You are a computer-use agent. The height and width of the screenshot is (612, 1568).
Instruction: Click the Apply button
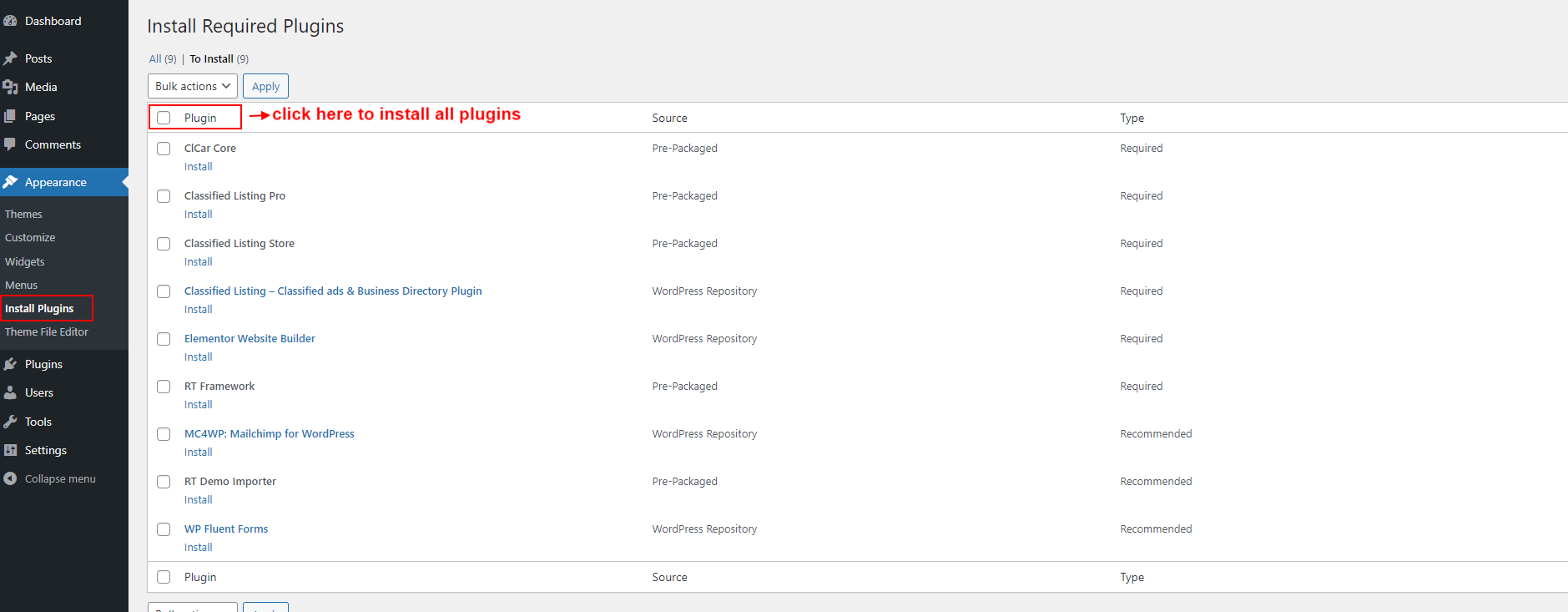(x=265, y=86)
